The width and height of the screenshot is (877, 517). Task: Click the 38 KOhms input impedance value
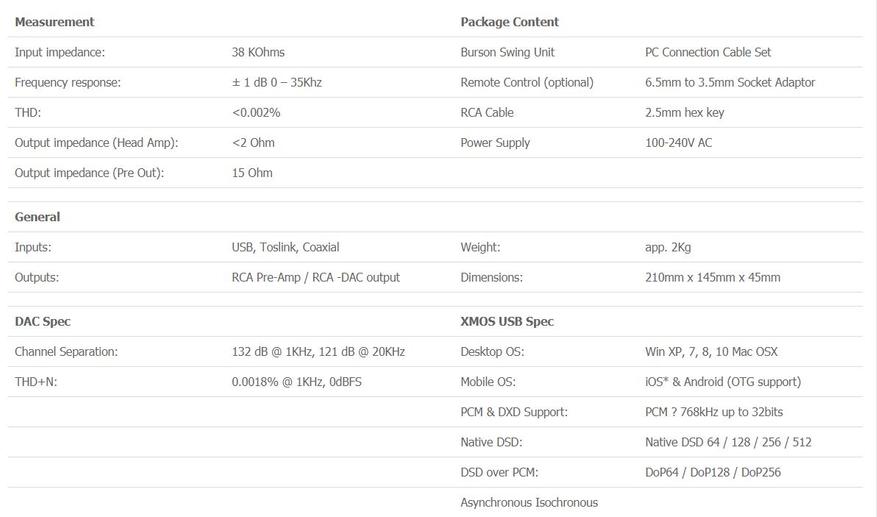click(x=258, y=52)
